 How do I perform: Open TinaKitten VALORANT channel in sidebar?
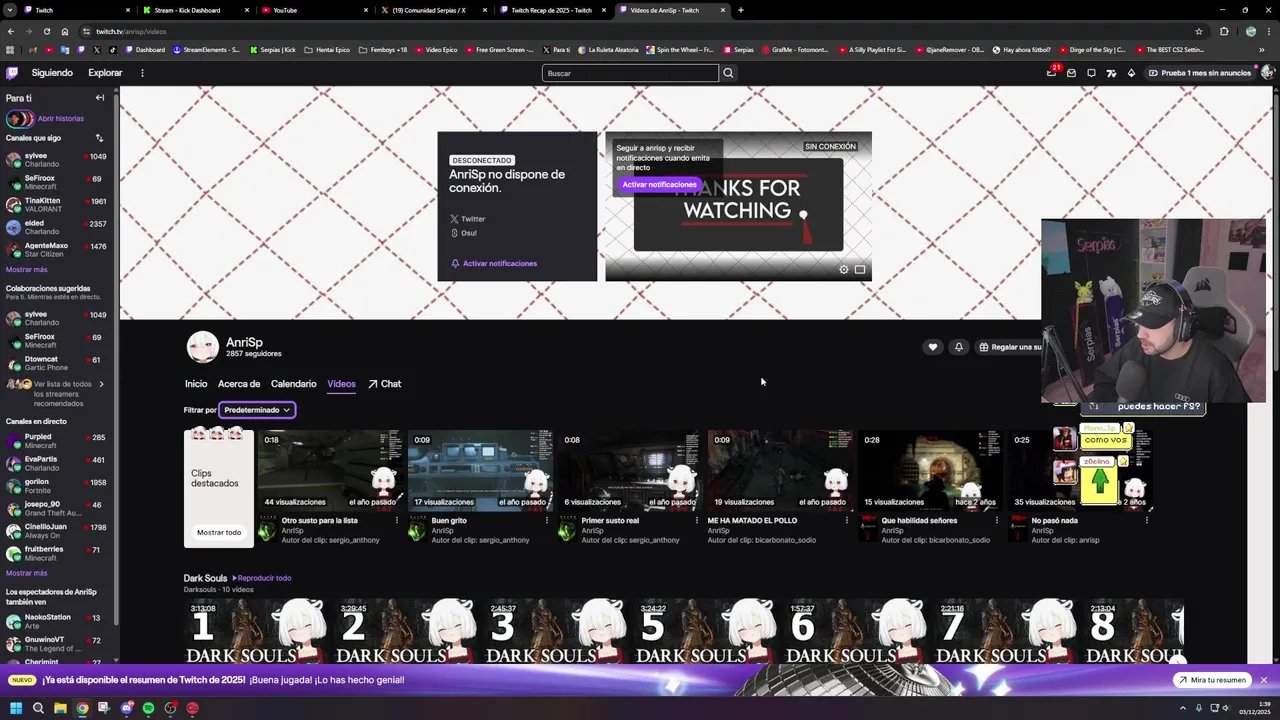56,205
